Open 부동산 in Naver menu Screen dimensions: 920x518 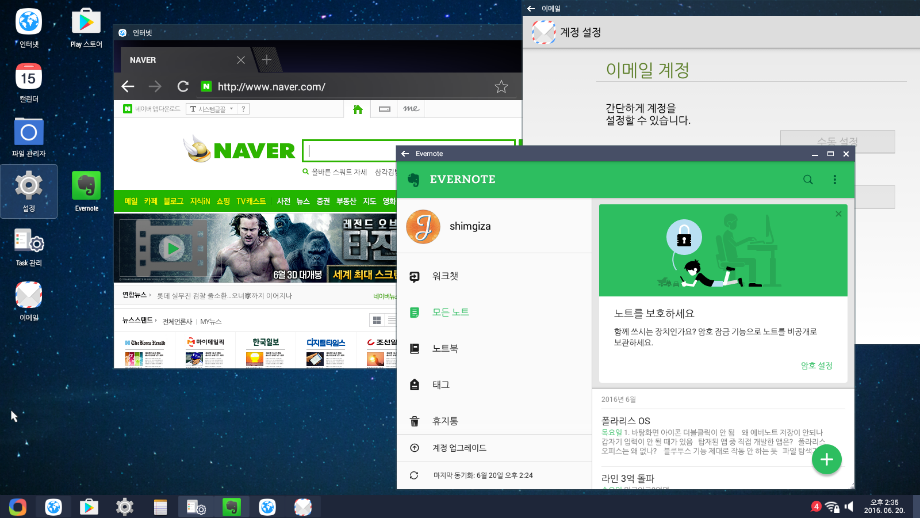pos(346,201)
